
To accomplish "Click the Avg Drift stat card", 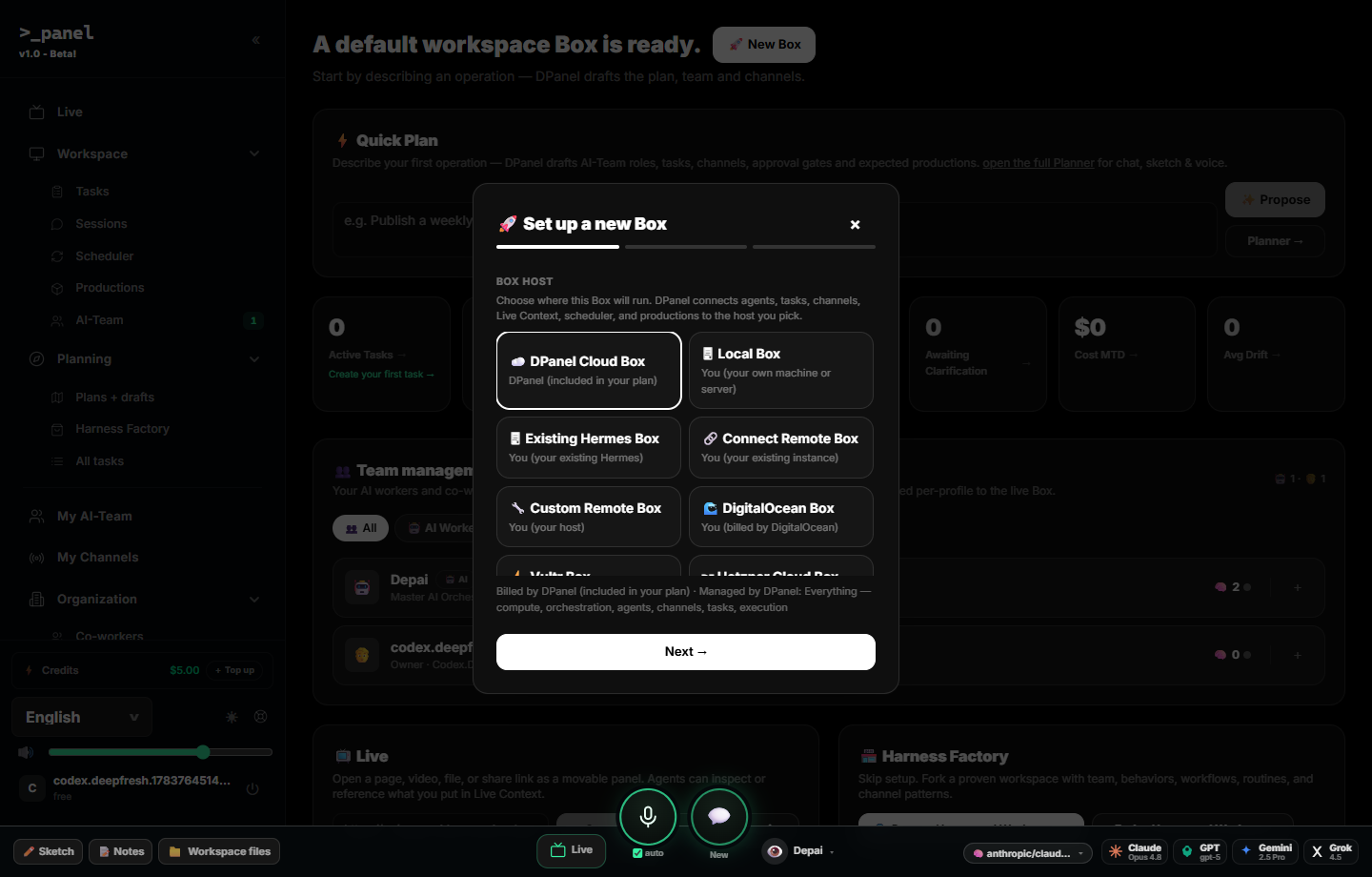I will tap(1276, 355).
